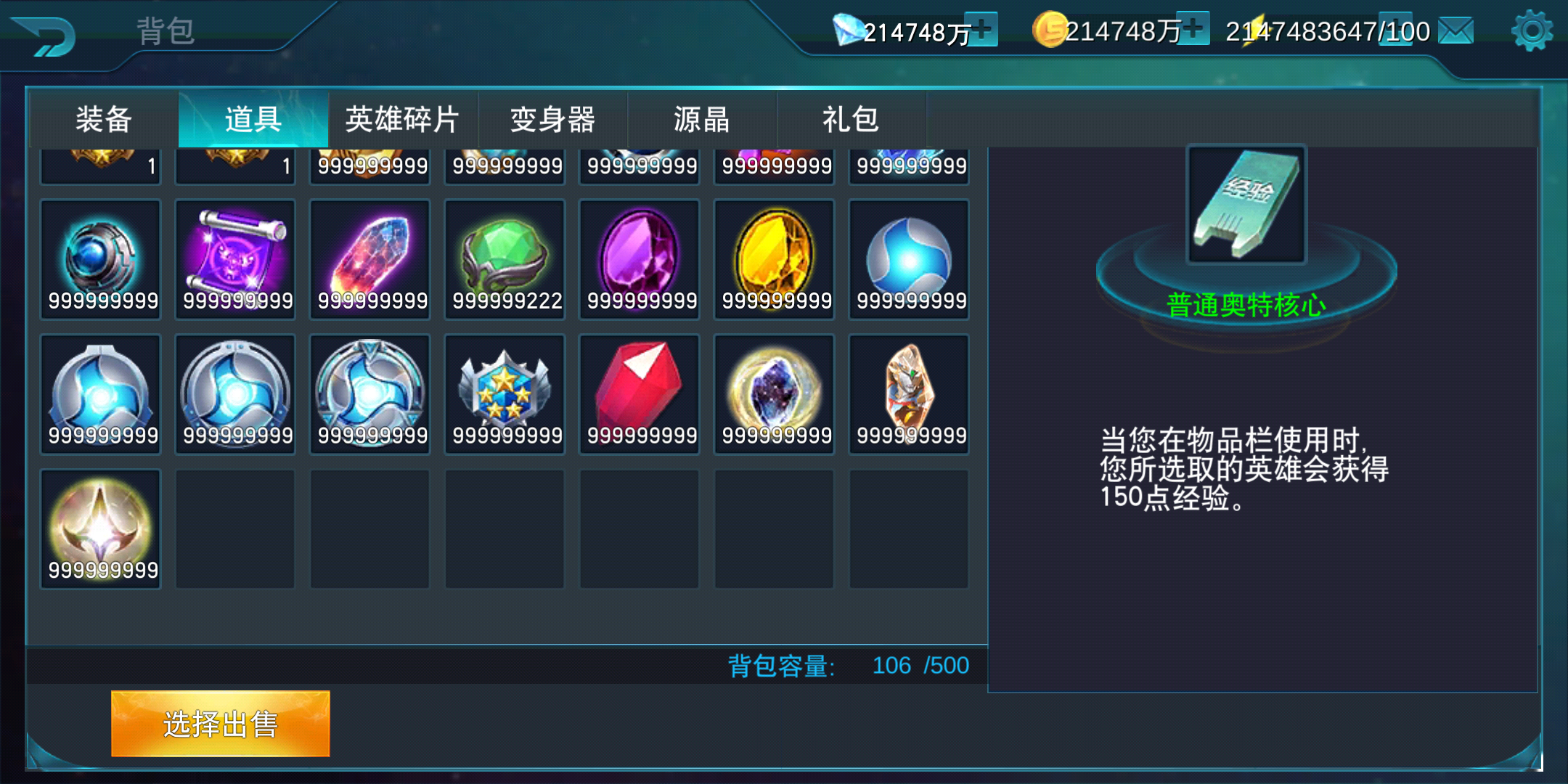Open the settings gear icon
Viewport: 1568px width, 784px height.
pyautogui.click(x=1532, y=30)
